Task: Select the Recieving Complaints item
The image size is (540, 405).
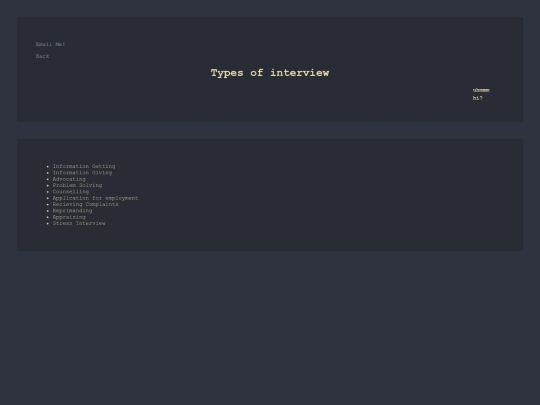Action: 85,204
